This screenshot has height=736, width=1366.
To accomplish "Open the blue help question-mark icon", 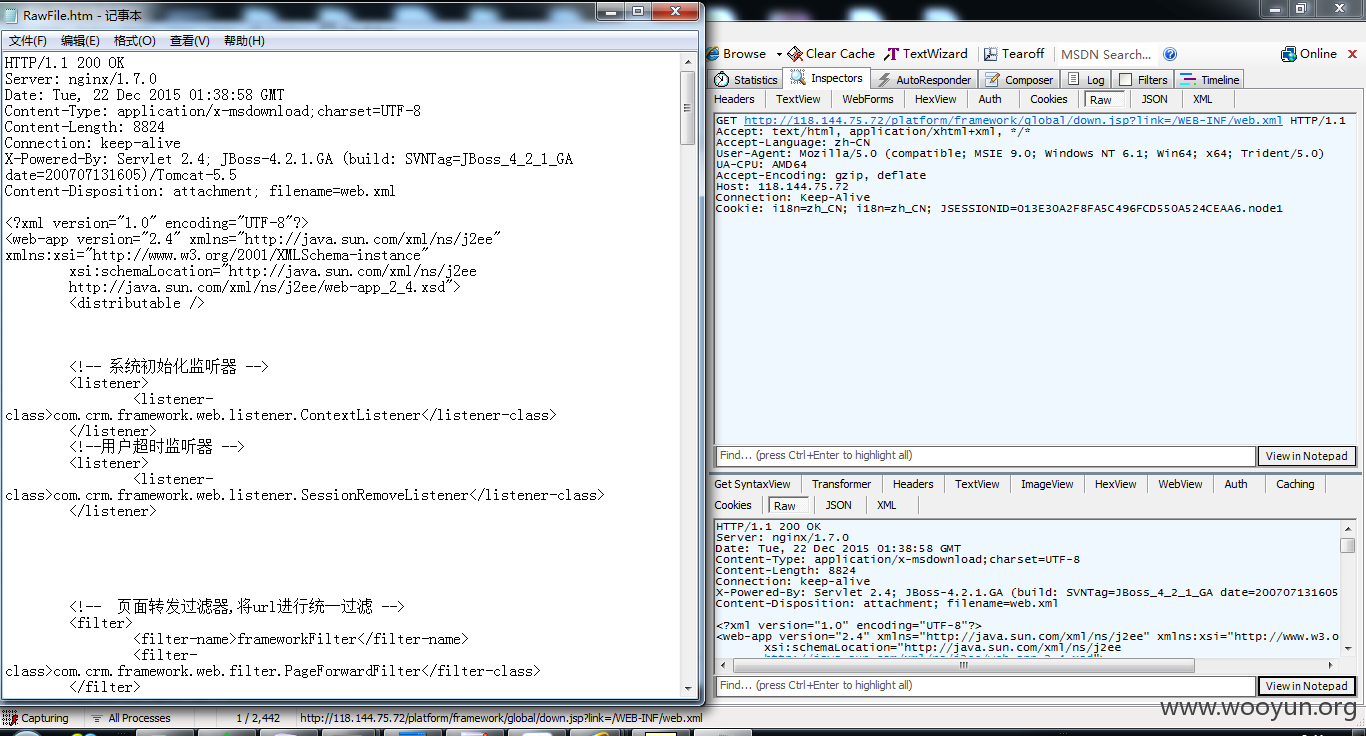I will [1170, 54].
